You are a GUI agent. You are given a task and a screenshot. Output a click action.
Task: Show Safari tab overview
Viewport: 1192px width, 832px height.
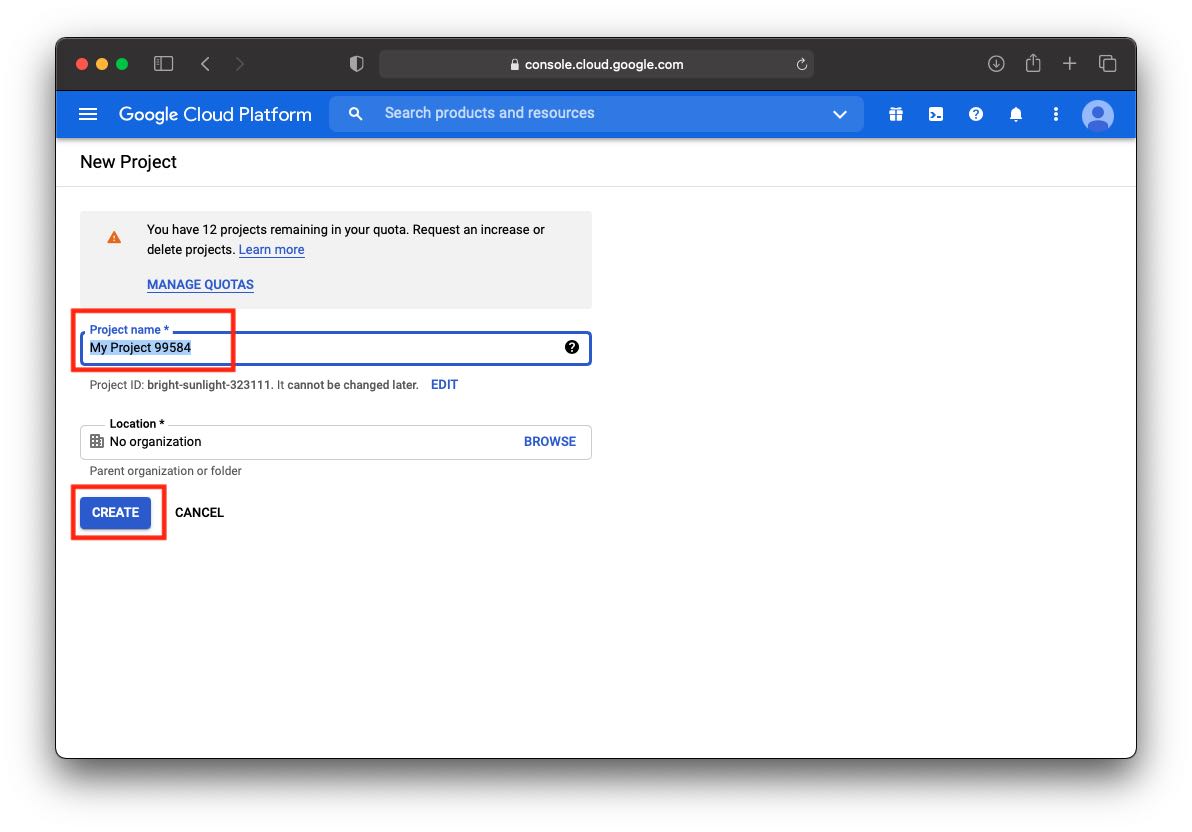click(x=1108, y=64)
